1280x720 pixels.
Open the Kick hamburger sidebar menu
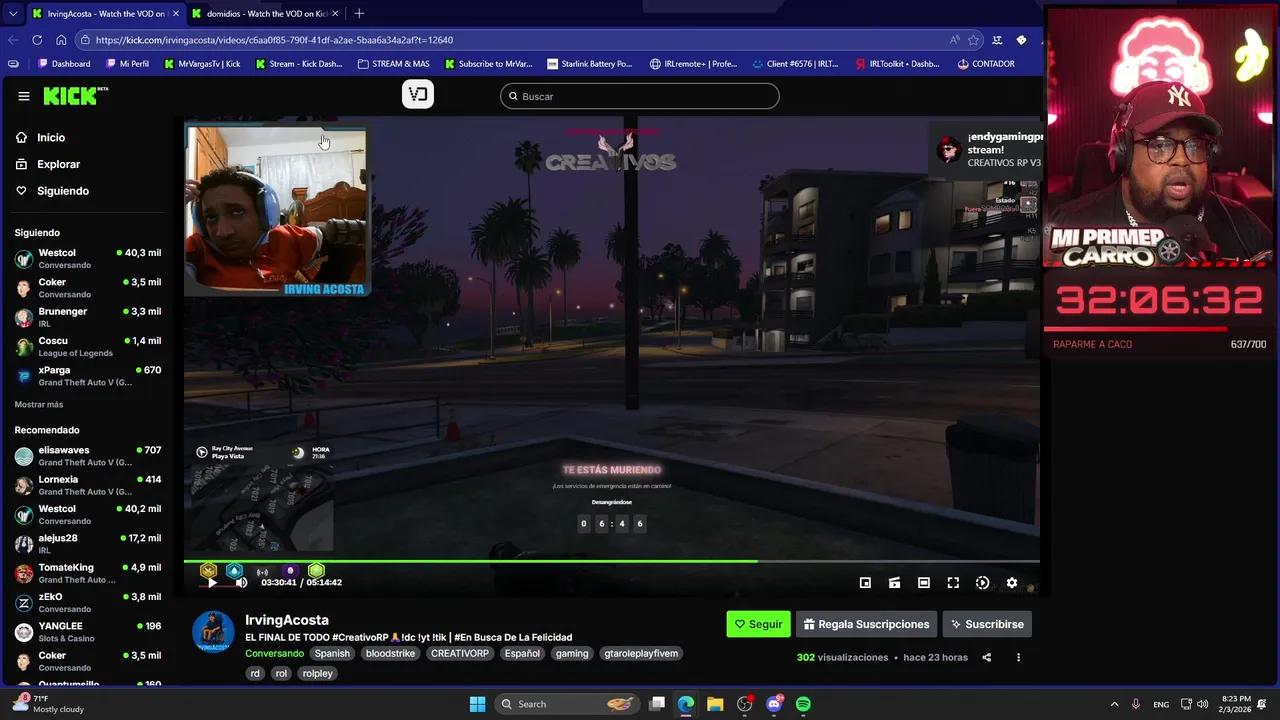[24, 96]
